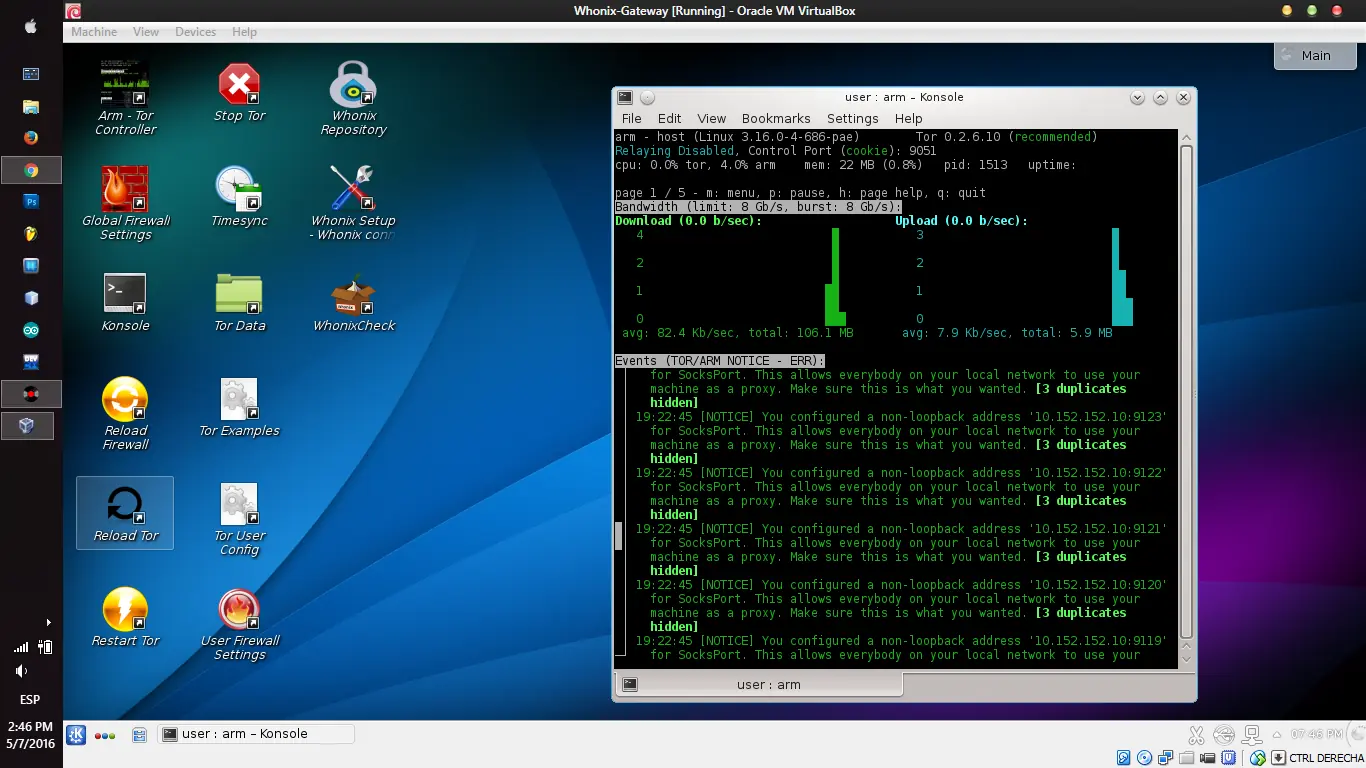Click the Main activity button
The image size is (1366, 768).
1315,56
